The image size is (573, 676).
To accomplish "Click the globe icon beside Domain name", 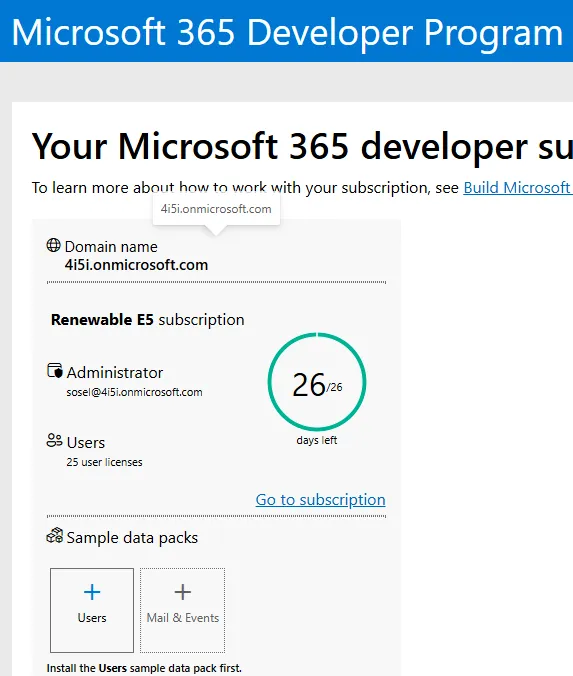I will pyautogui.click(x=53, y=245).
